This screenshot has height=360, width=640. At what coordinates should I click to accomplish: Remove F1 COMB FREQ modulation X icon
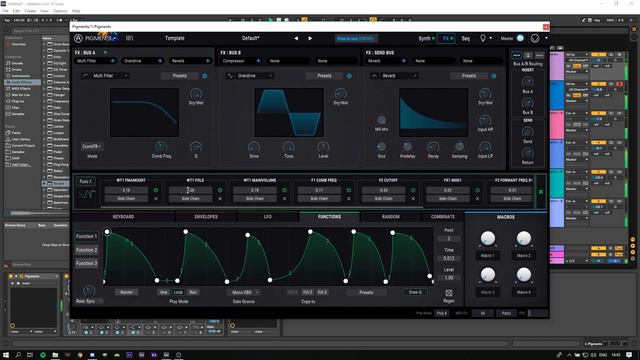(349, 199)
